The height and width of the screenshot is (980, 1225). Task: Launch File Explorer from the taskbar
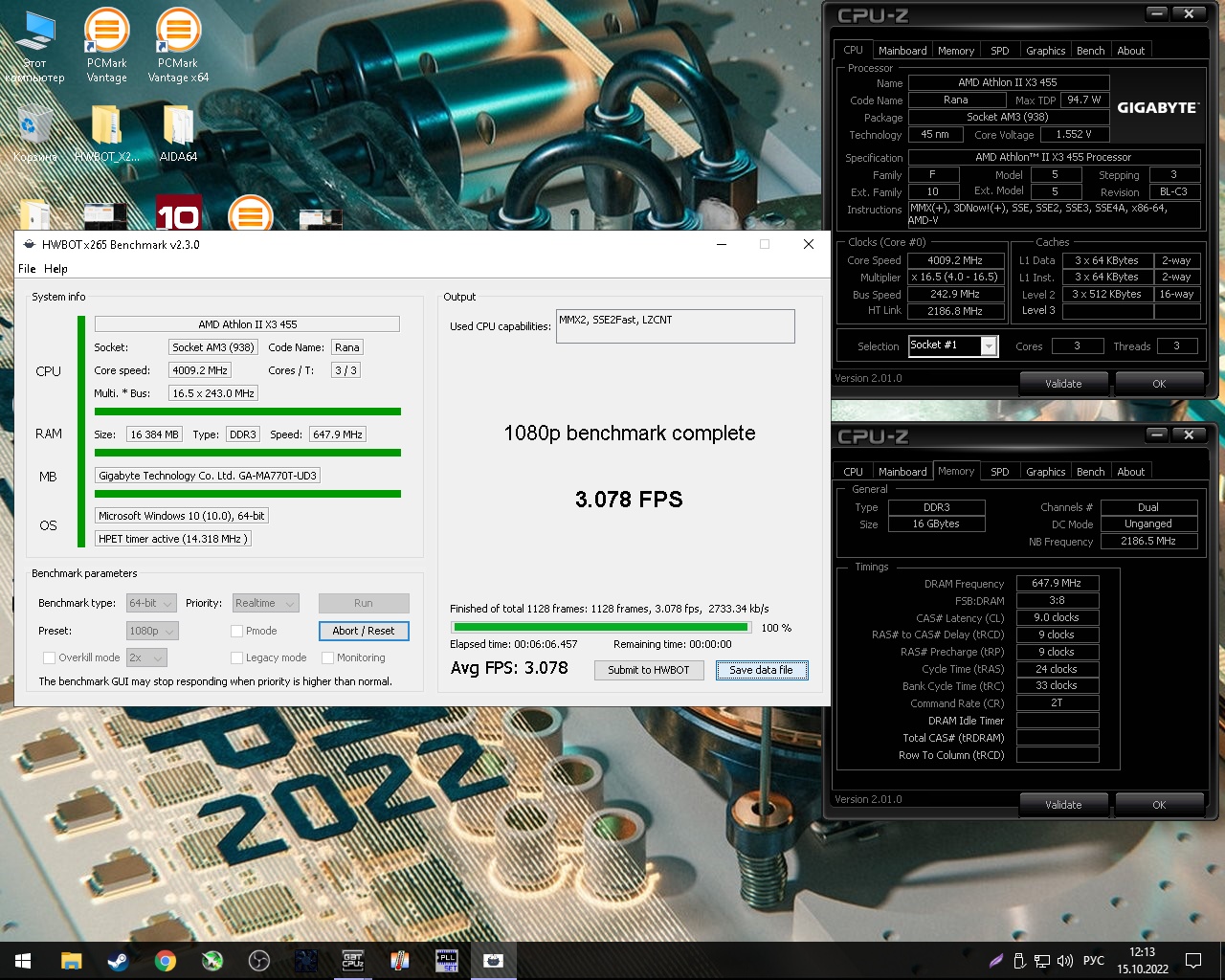pos(72,961)
